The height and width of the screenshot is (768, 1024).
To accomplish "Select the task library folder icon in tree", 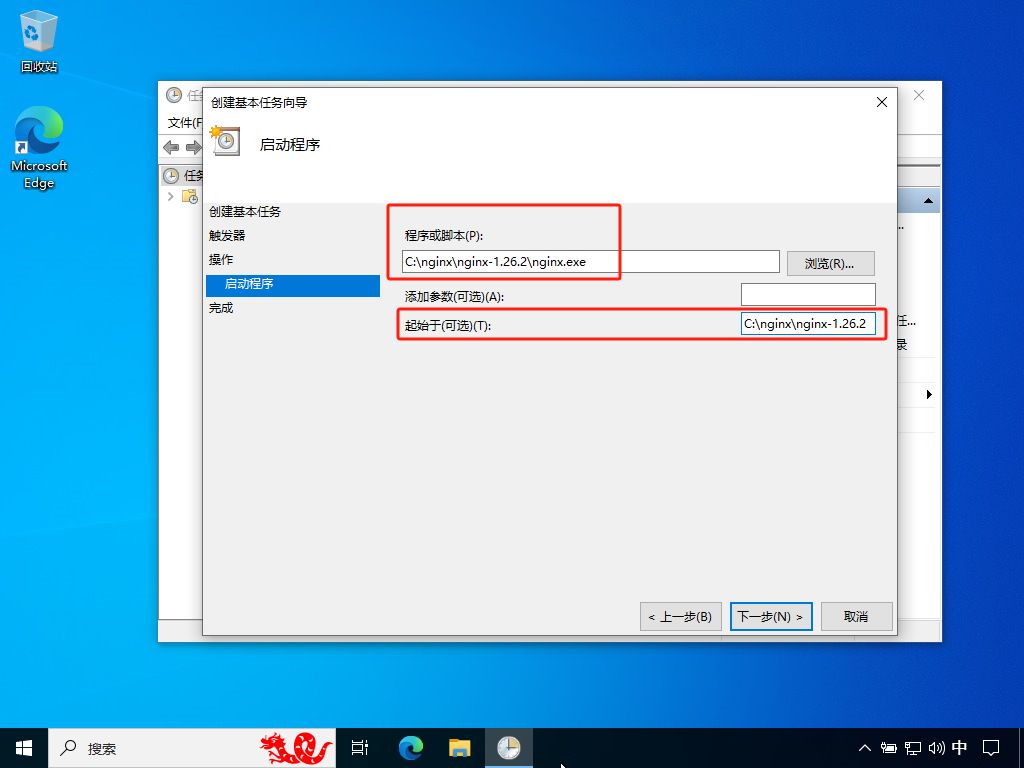I will [x=190, y=196].
